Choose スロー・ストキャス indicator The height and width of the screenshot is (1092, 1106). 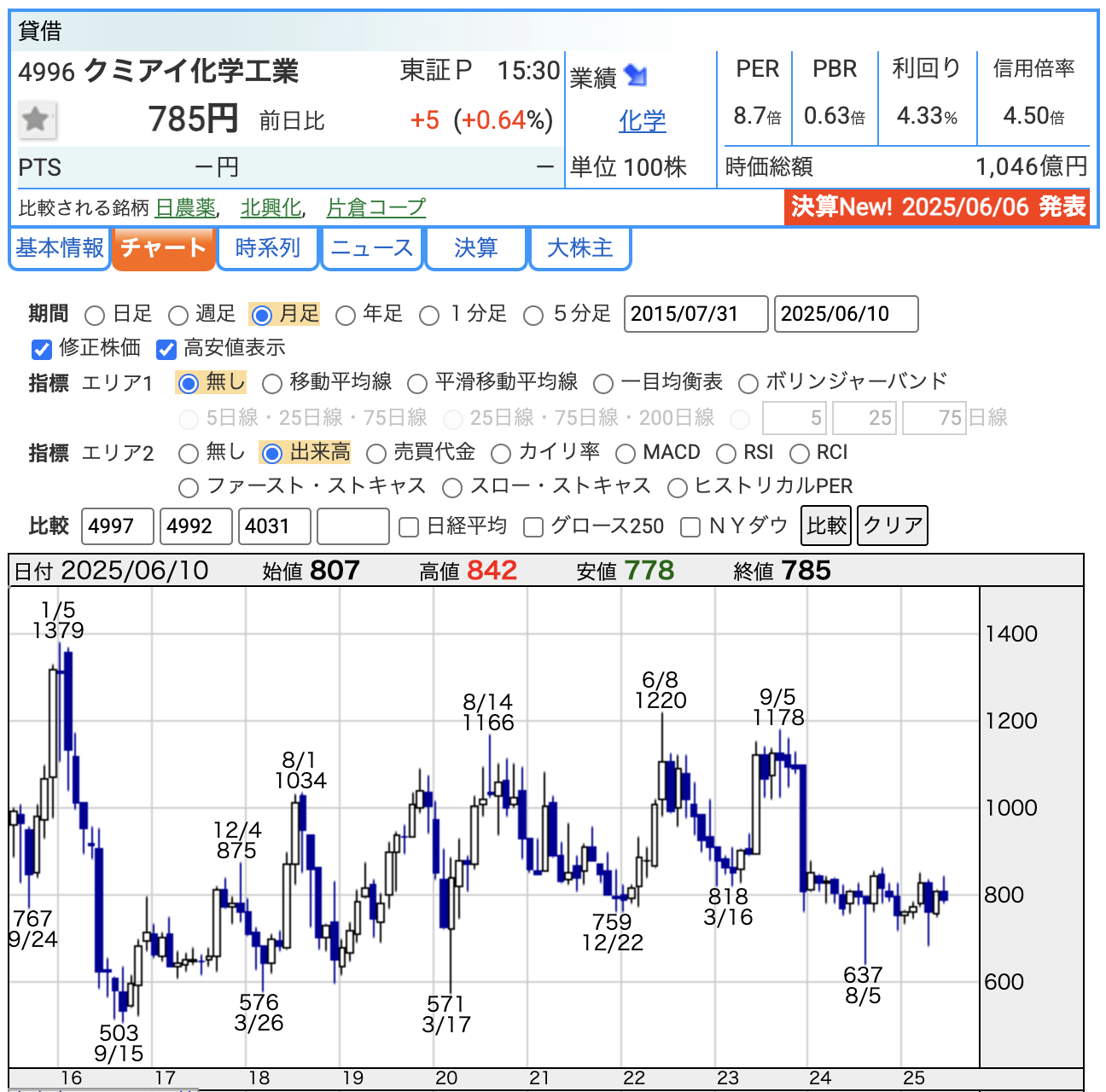pyautogui.click(x=452, y=487)
